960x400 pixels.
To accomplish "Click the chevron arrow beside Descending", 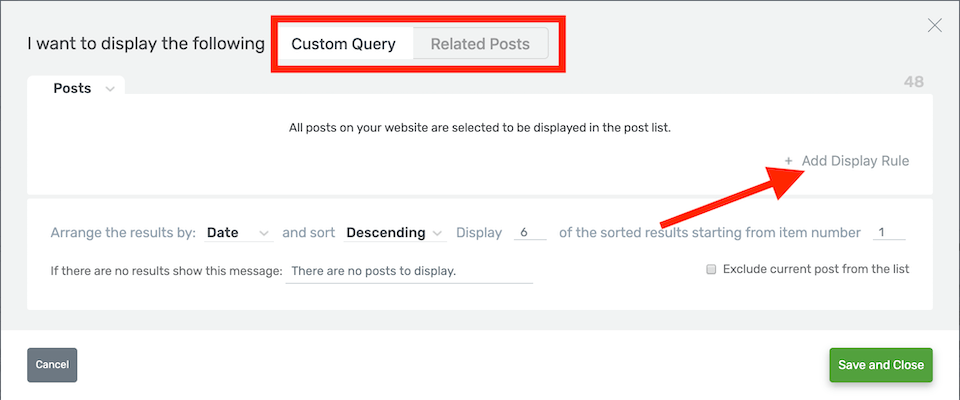I will (x=438, y=233).
